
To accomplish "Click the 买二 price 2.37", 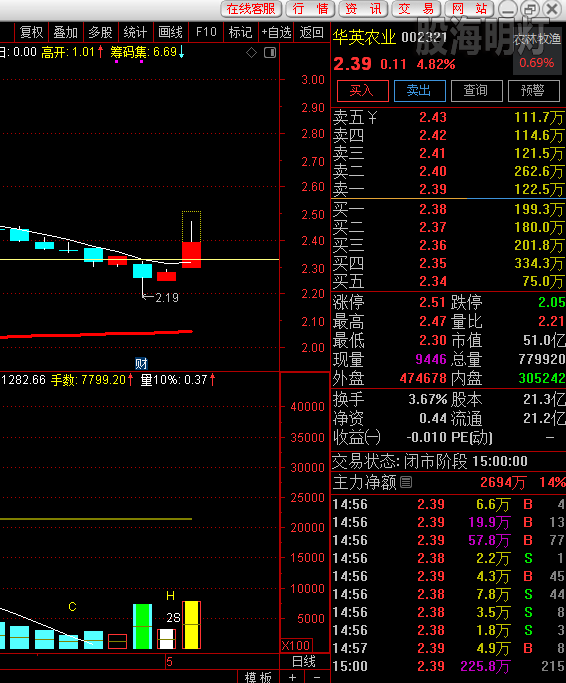I will pyautogui.click(x=433, y=227).
